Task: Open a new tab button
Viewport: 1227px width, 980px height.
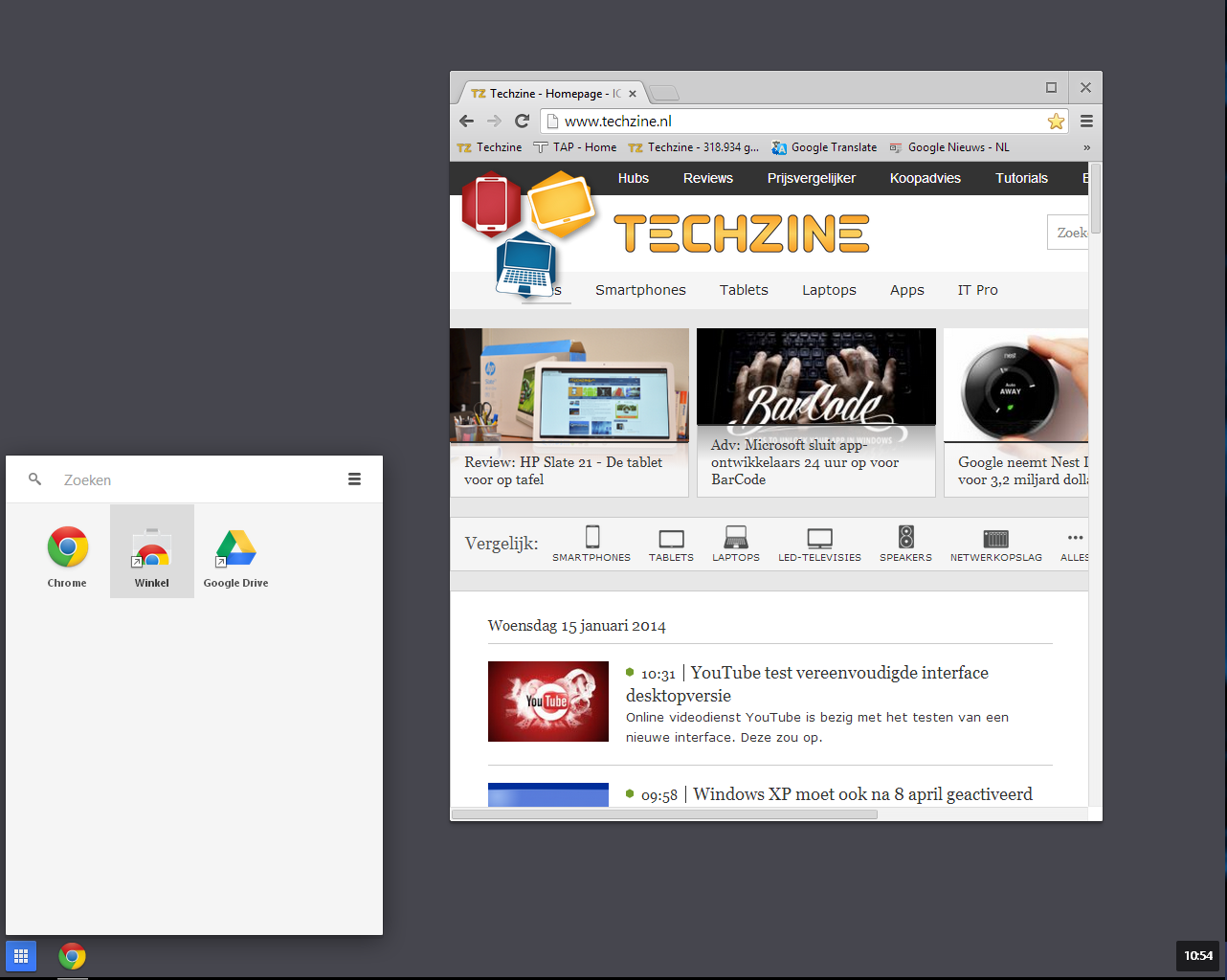Action: point(664,93)
